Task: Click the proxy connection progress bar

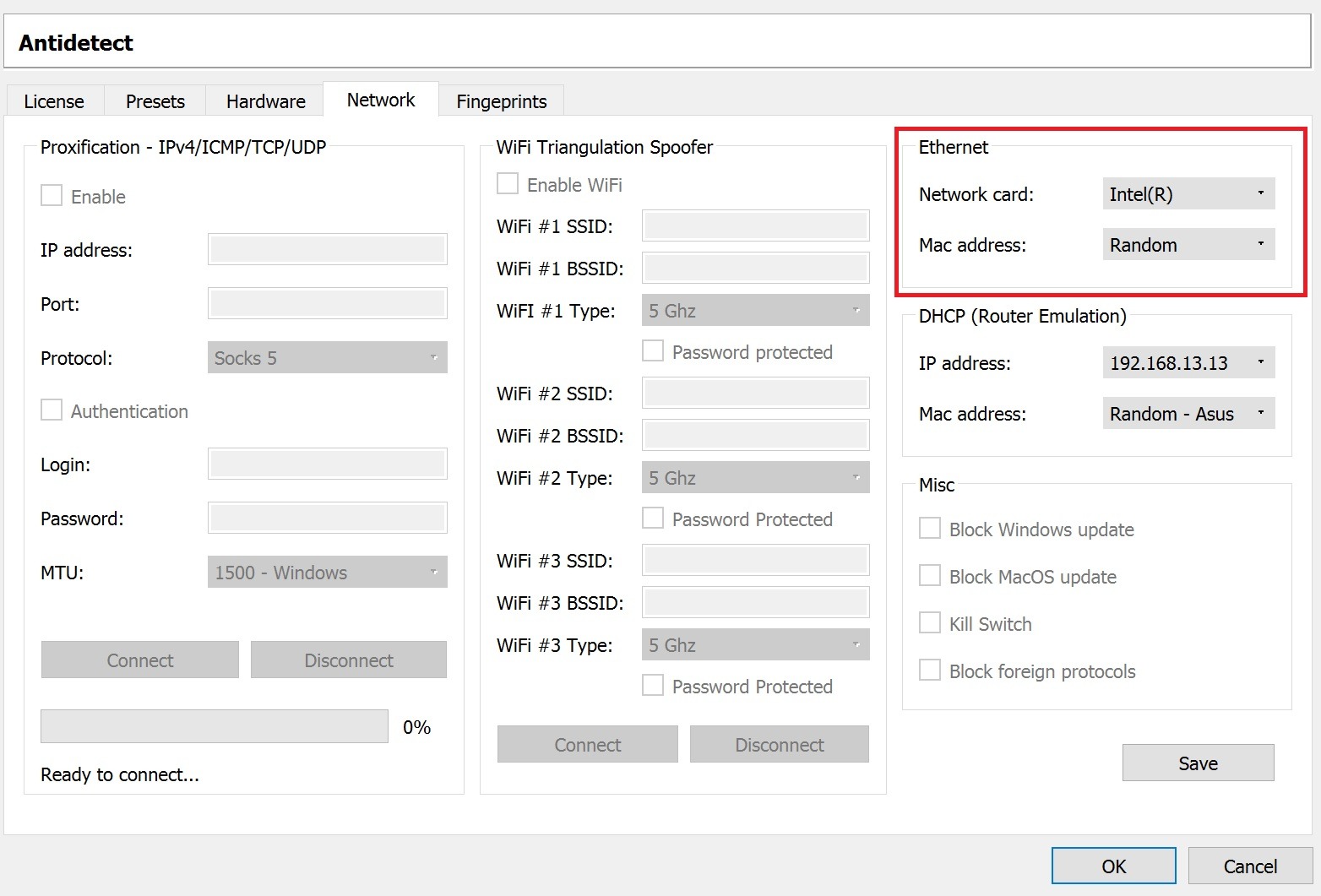Action: pyautogui.click(x=215, y=726)
